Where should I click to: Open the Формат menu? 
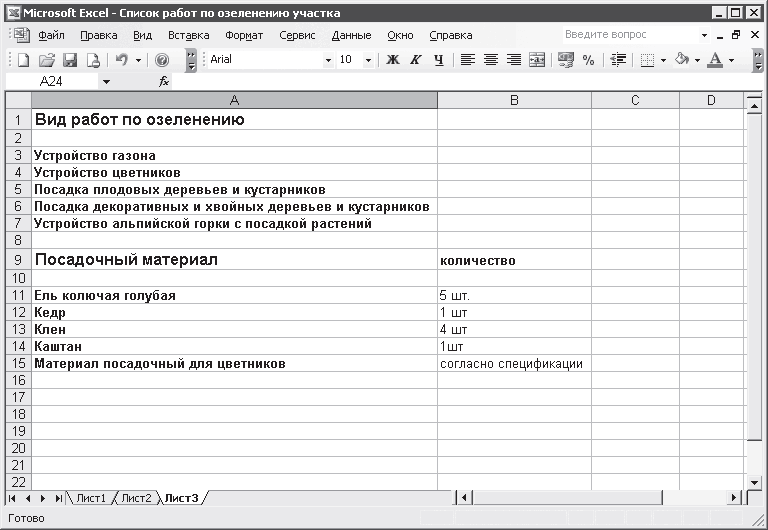tap(244, 35)
